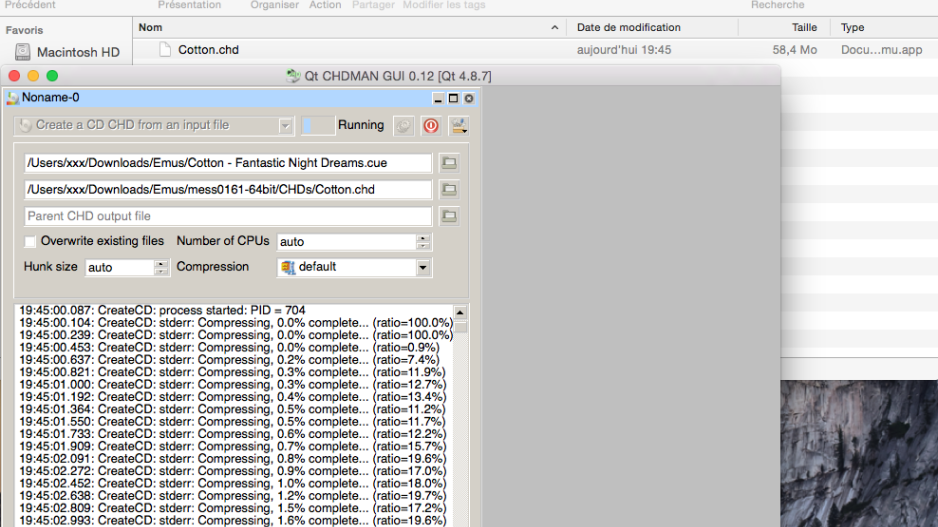This screenshot has height=527, width=938.
Task: Click the log line with ratio=0.9%
Action: click(229, 348)
